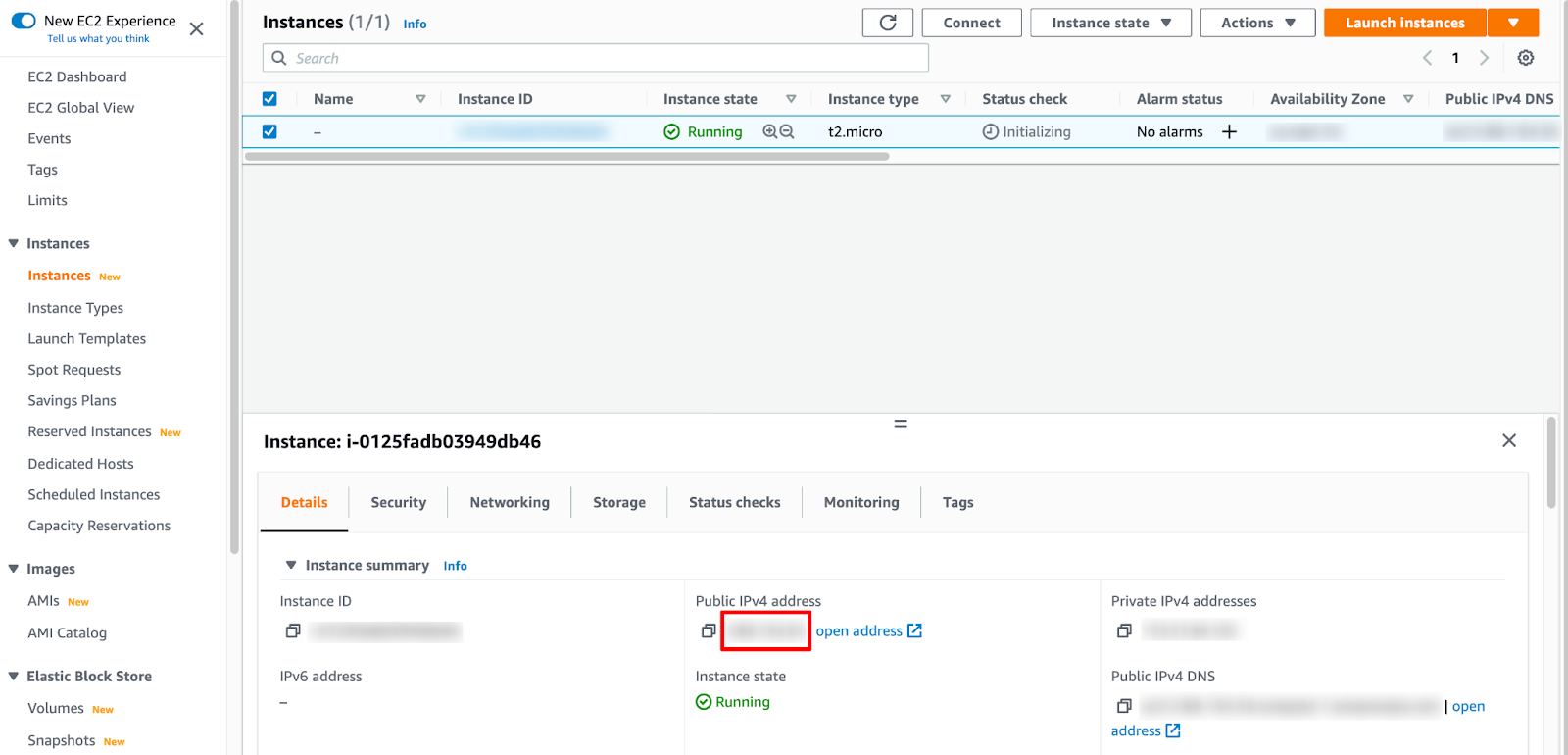This screenshot has height=755, width=1568.
Task: Open Capacity Reservations page
Action: tap(99, 526)
